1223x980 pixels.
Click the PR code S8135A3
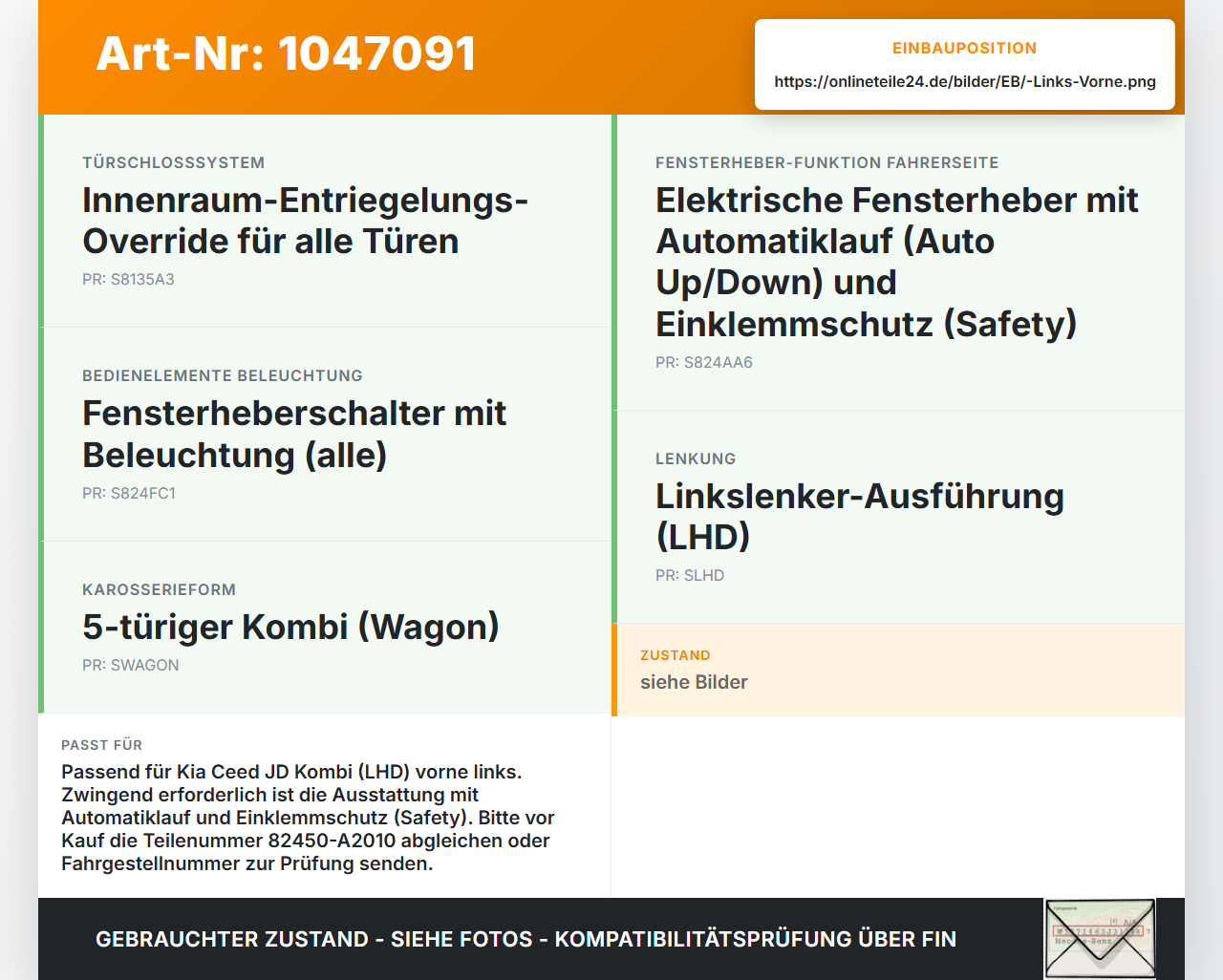(128, 280)
